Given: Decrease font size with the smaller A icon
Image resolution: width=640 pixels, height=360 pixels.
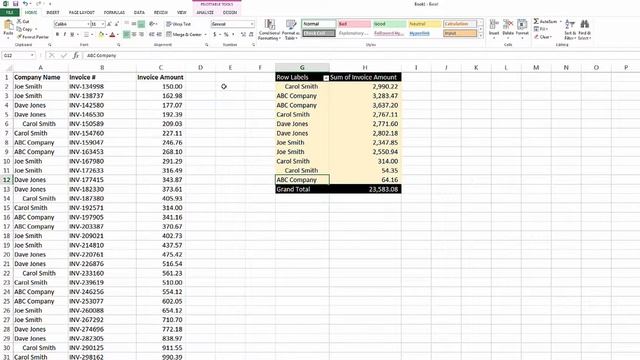Looking at the screenshot, I should click(117, 24).
